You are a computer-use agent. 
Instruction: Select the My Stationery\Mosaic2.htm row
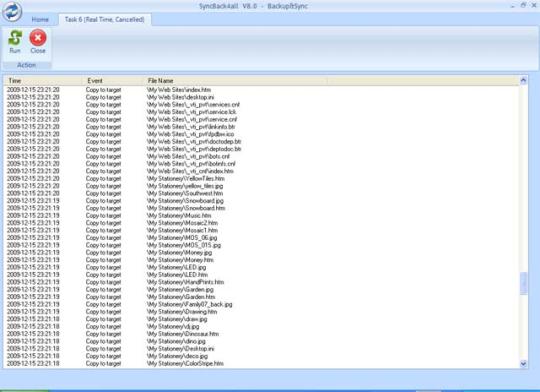[x=261, y=223]
